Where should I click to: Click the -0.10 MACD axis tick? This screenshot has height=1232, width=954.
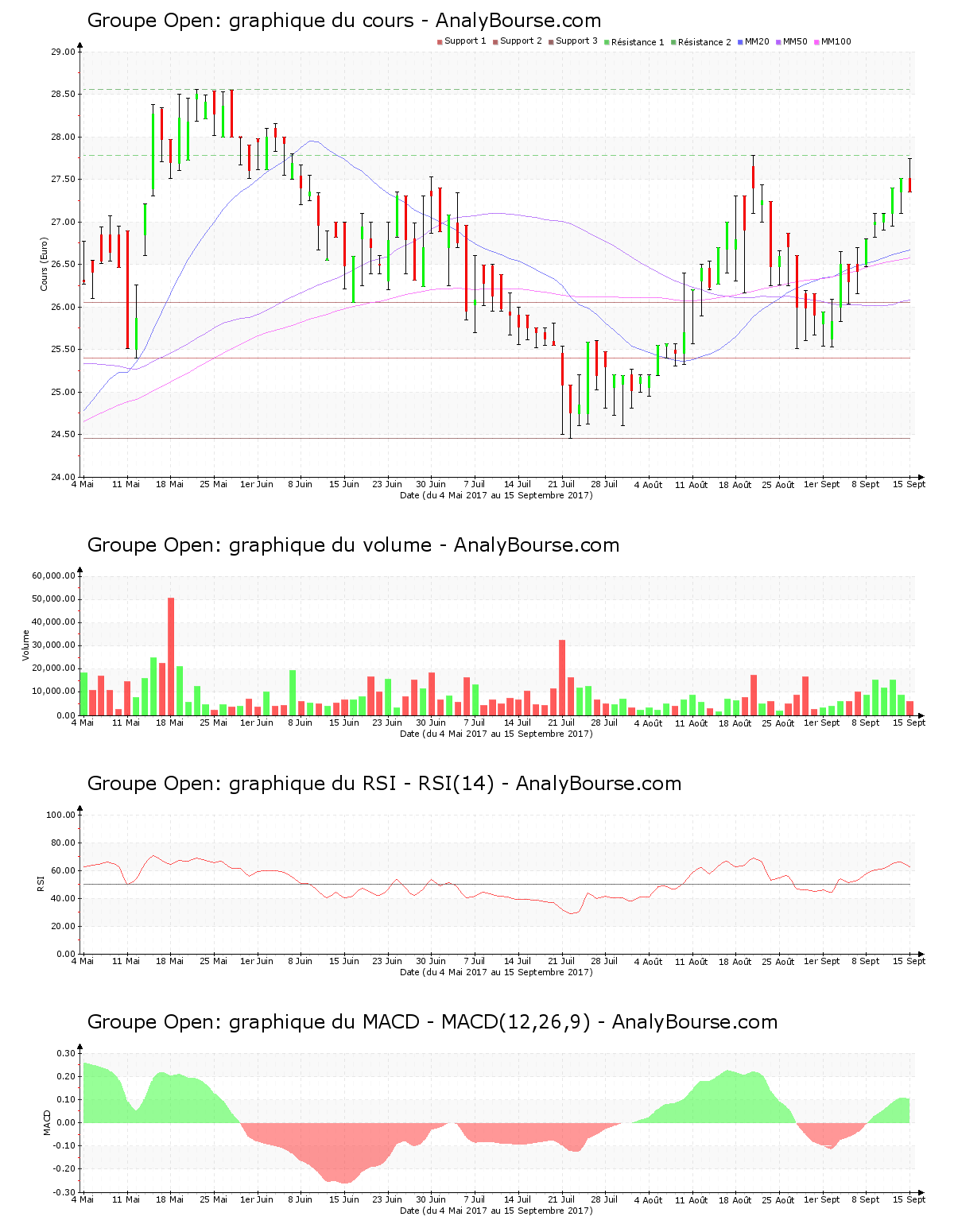[64, 1146]
